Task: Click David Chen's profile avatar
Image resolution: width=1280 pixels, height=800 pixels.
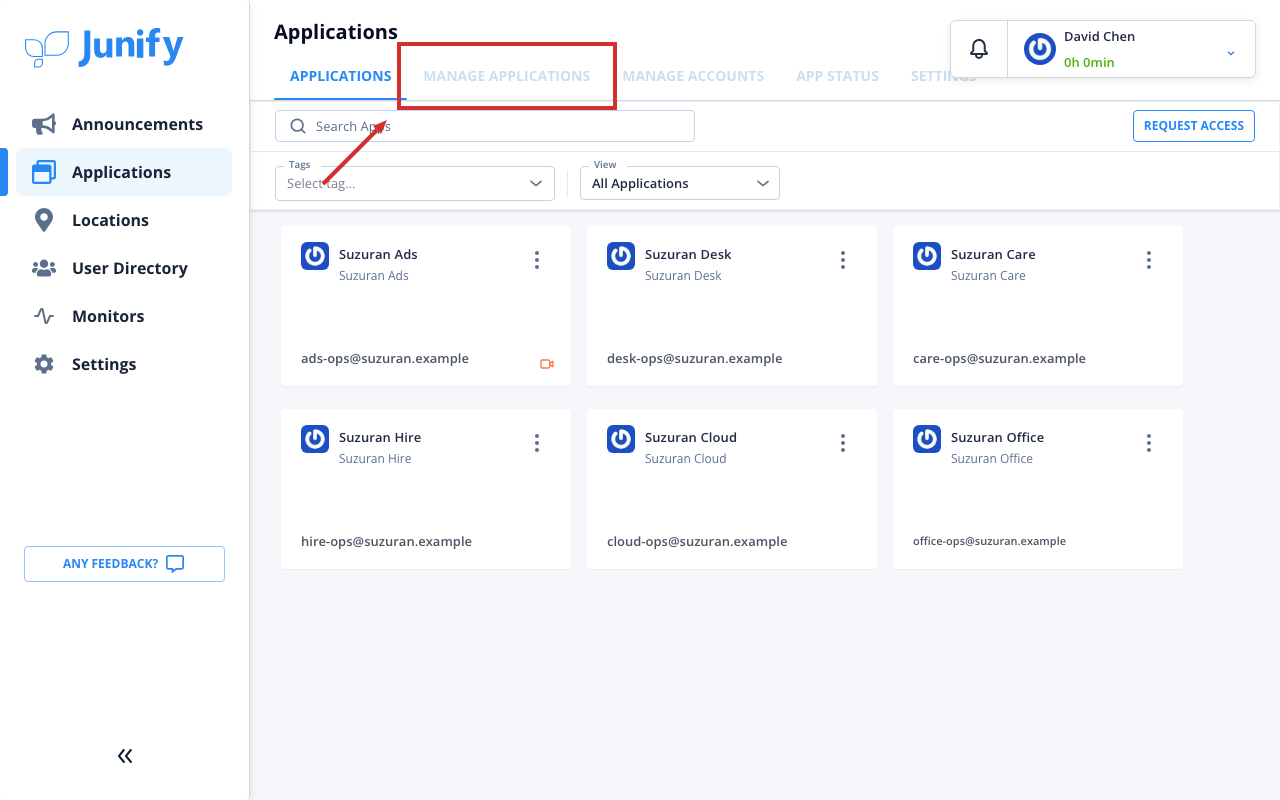Action: (x=1040, y=49)
